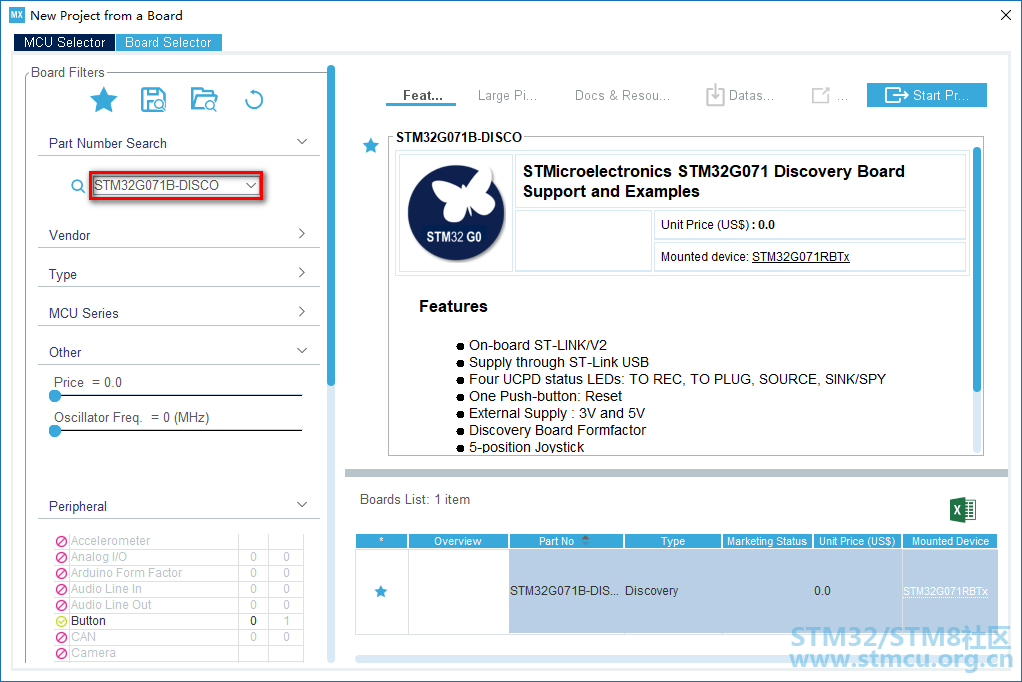Click the Accelerometer peripheral disabled icon
The image size is (1022, 682).
coord(61,541)
